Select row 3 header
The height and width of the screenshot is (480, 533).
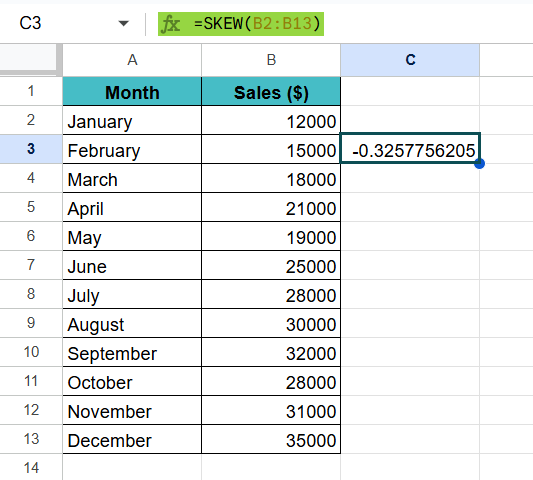pyautogui.click(x=31, y=149)
